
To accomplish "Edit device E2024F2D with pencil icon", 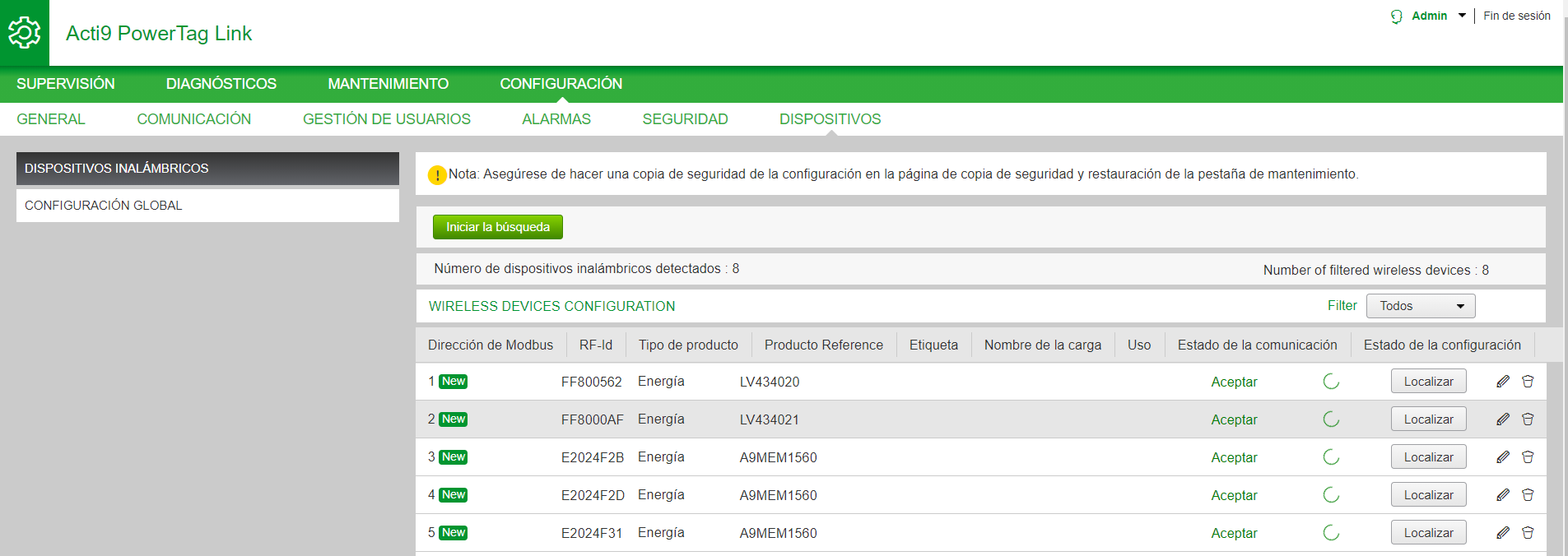I will pos(1502,495).
